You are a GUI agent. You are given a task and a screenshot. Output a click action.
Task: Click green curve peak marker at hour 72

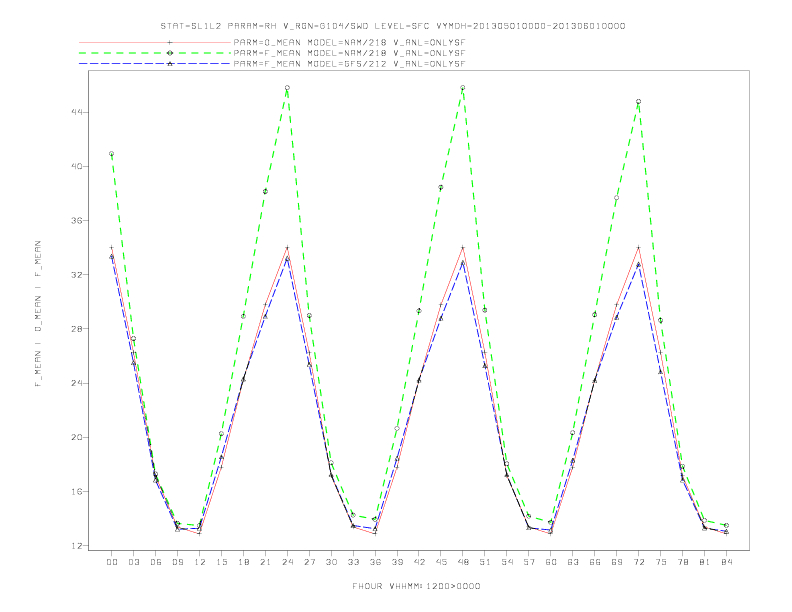pos(638,101)
